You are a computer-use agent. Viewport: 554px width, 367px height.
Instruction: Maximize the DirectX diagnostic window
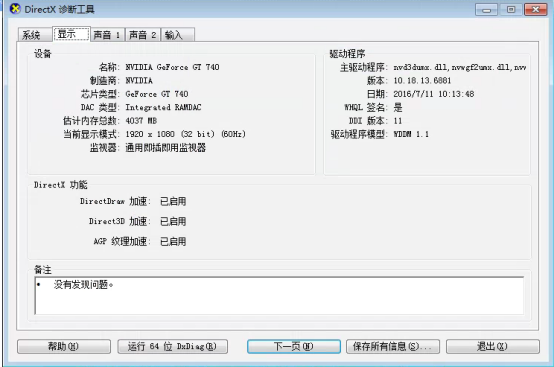coord(511,10)
